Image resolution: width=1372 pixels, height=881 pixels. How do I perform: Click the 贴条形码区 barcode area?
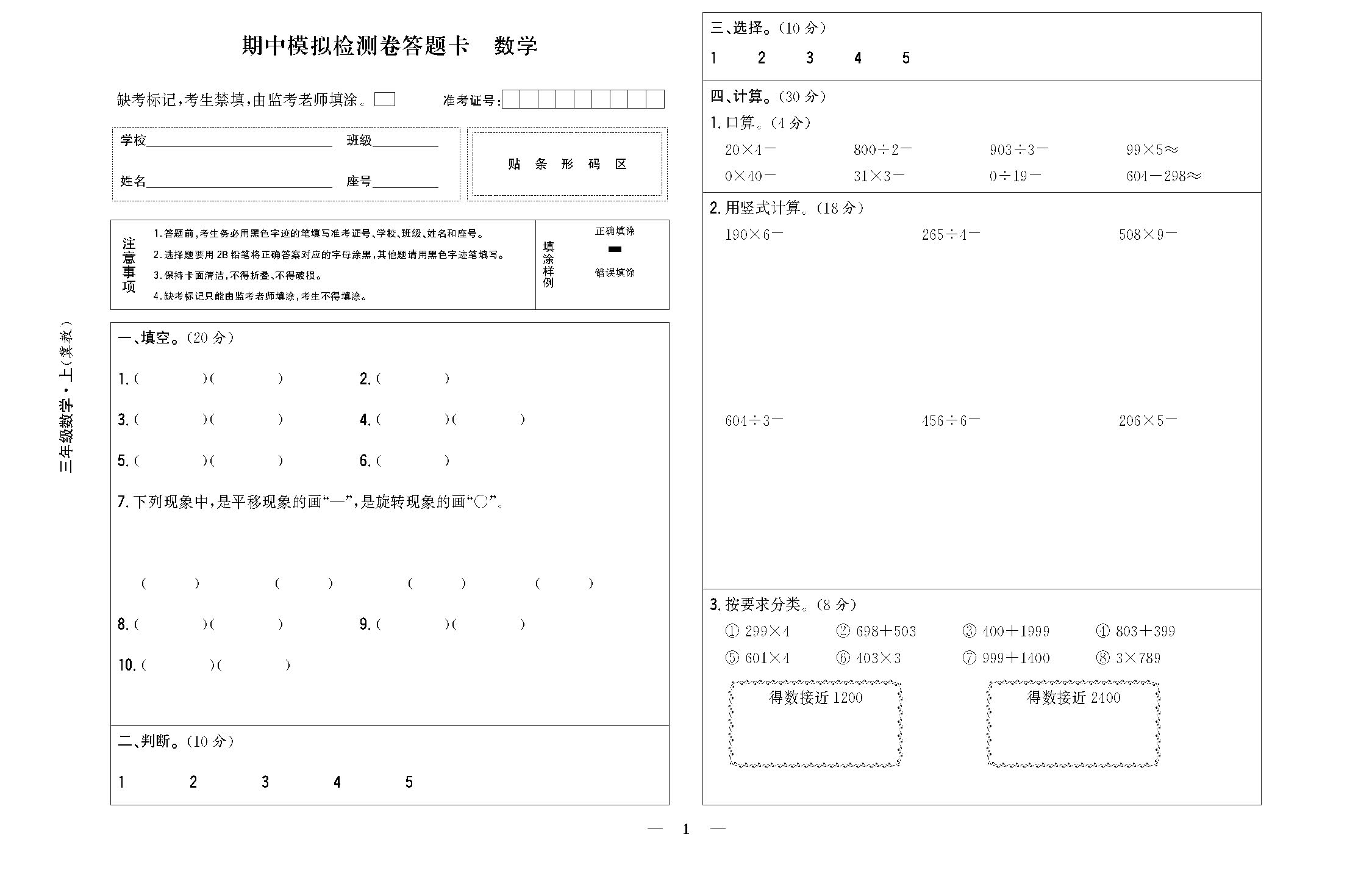pos(567,164)
